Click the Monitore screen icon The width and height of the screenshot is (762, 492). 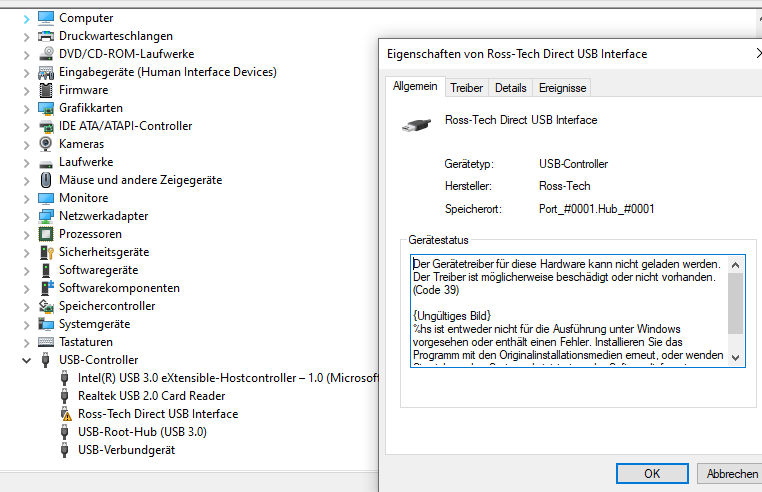(x=46, y=198)
